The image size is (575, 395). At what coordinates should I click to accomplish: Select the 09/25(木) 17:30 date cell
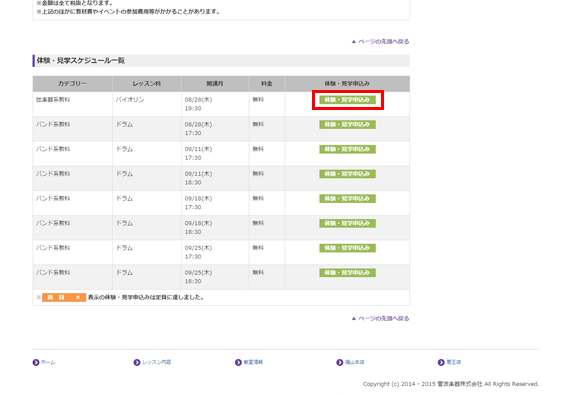[x=215, y=252]
